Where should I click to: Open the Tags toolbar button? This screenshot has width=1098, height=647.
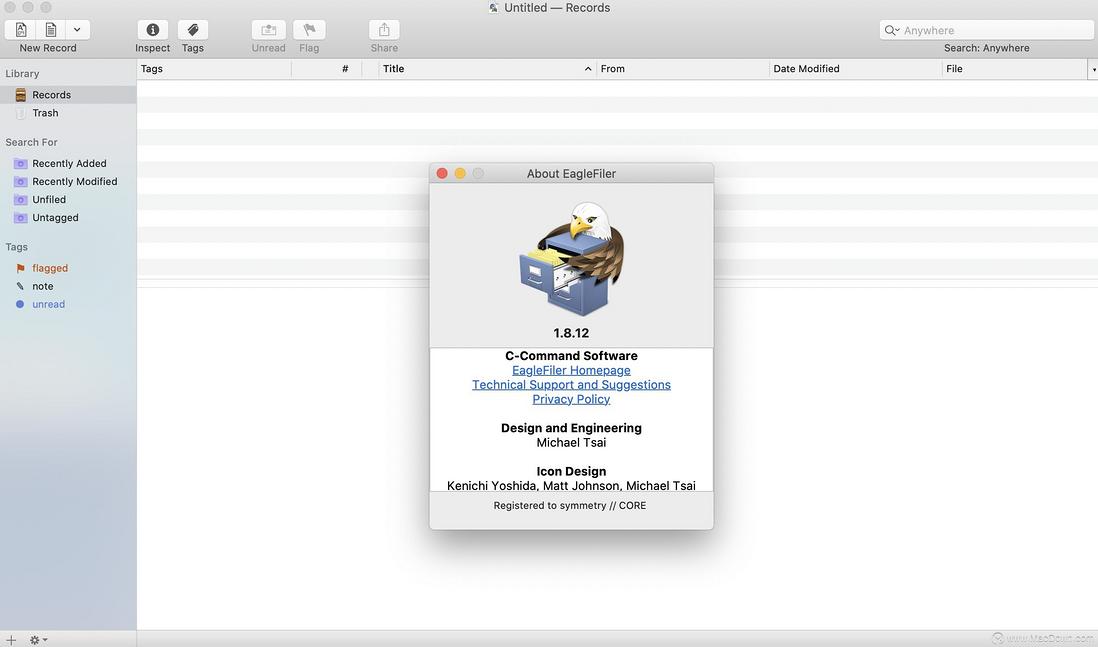click(x=193, y=30)
